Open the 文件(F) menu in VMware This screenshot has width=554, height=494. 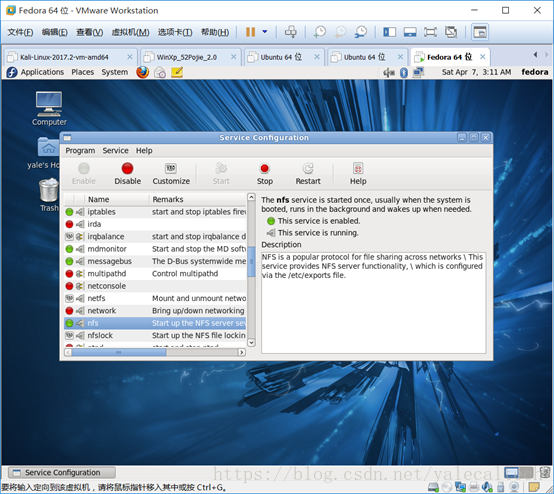pyautogui.click(x=20, y=33)
